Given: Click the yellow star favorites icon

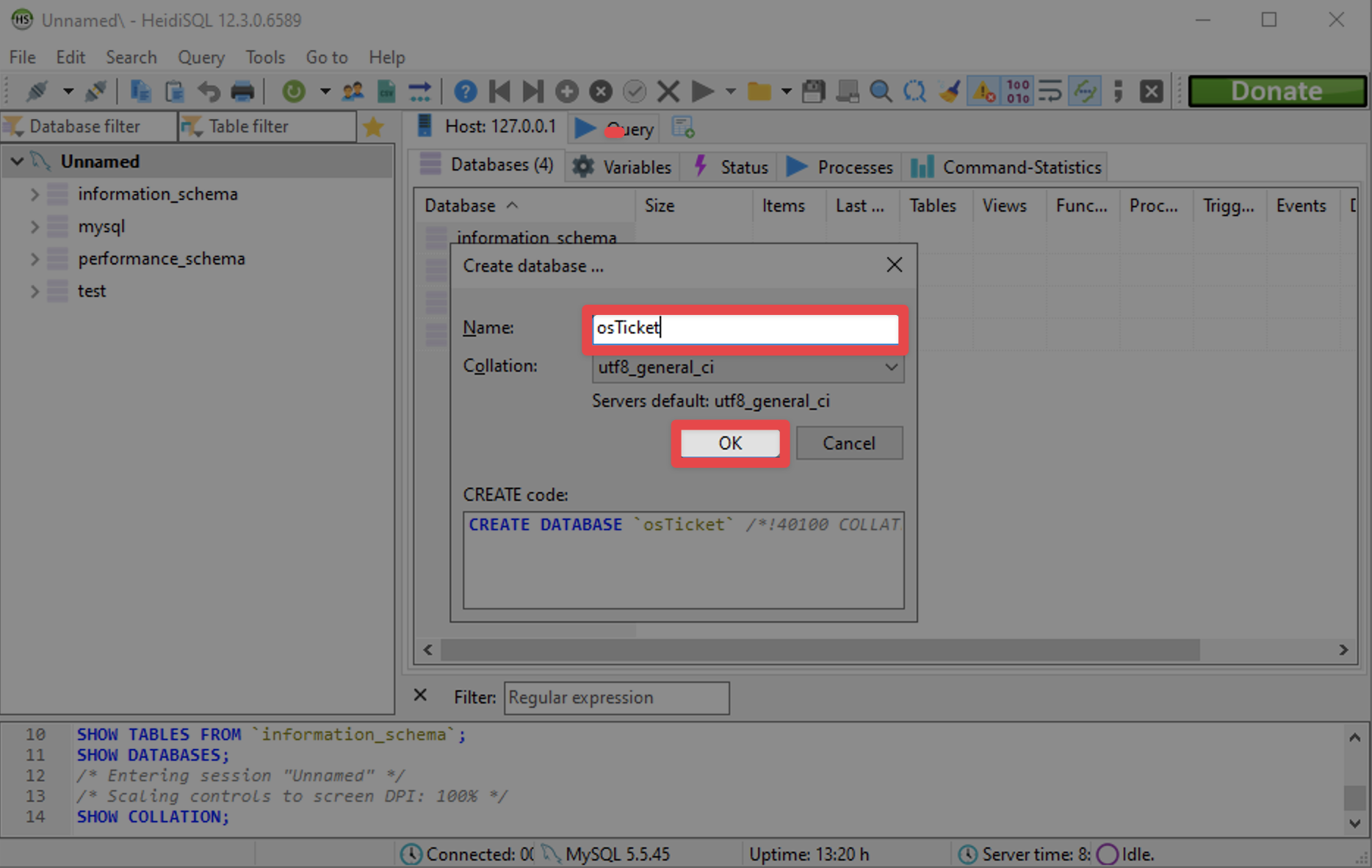Looking at the screenshot, I should point(374,127).
